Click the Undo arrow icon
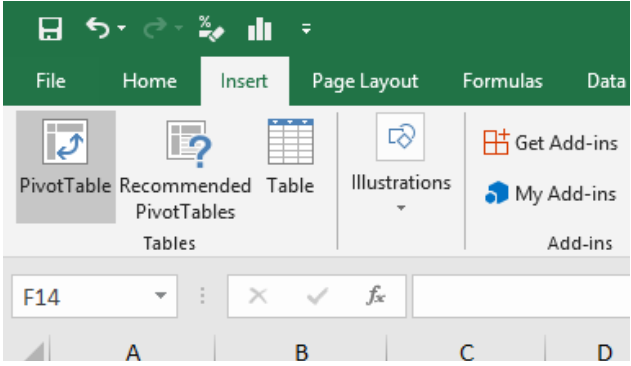This screenshot has width=631, height=366. 98,28
